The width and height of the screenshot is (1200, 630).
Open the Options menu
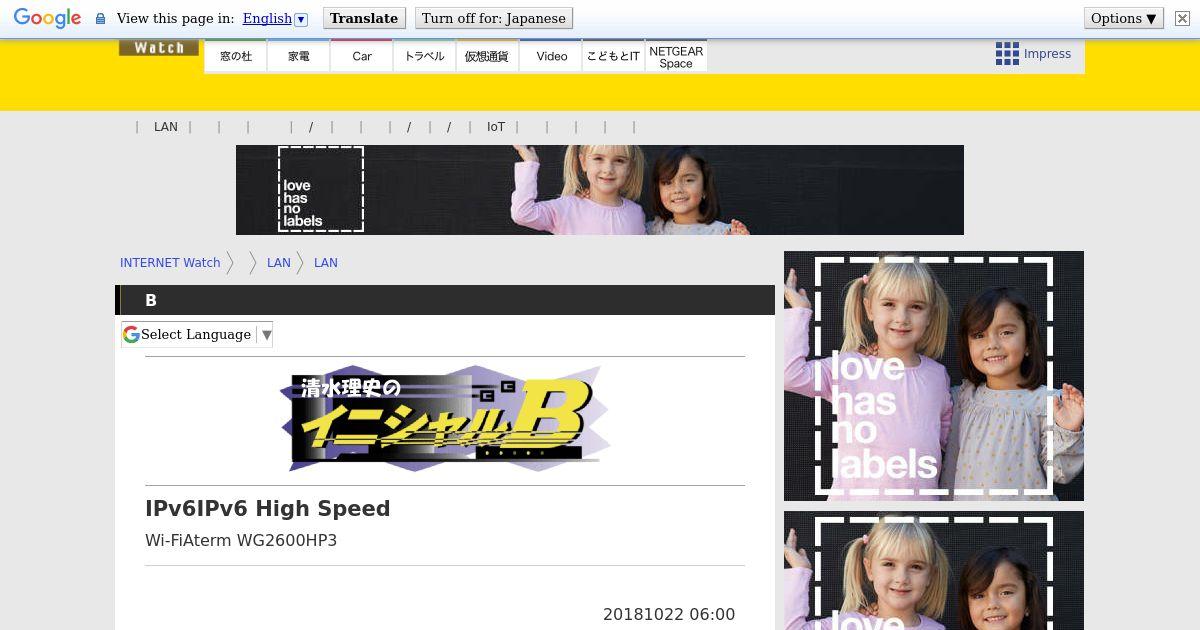[1124, 18]
